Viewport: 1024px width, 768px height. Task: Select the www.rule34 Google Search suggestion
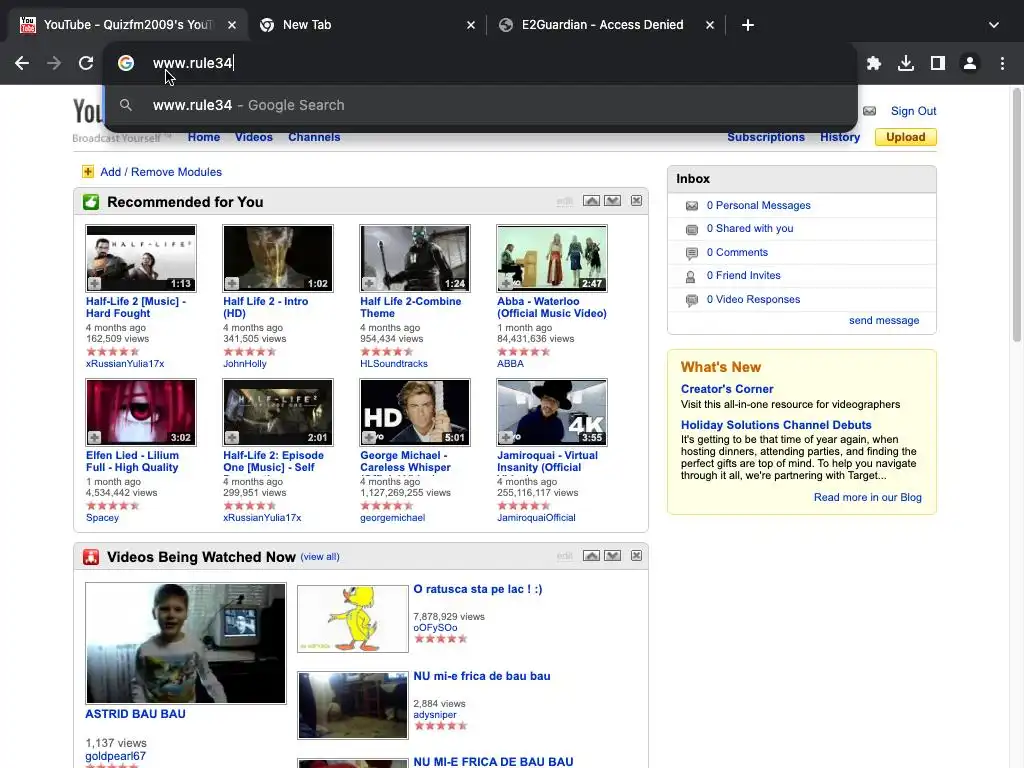[x=481, y=105]
